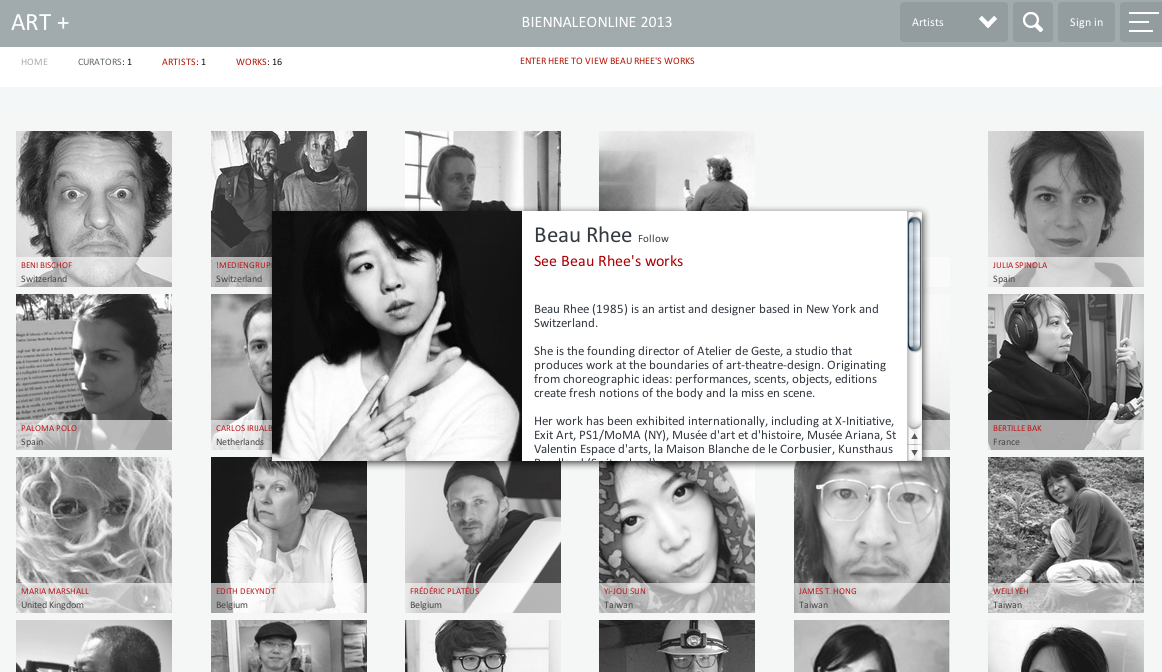Click the ART + logo
Viewport: 1162px width, 672px height.
[x=40, y=22]
